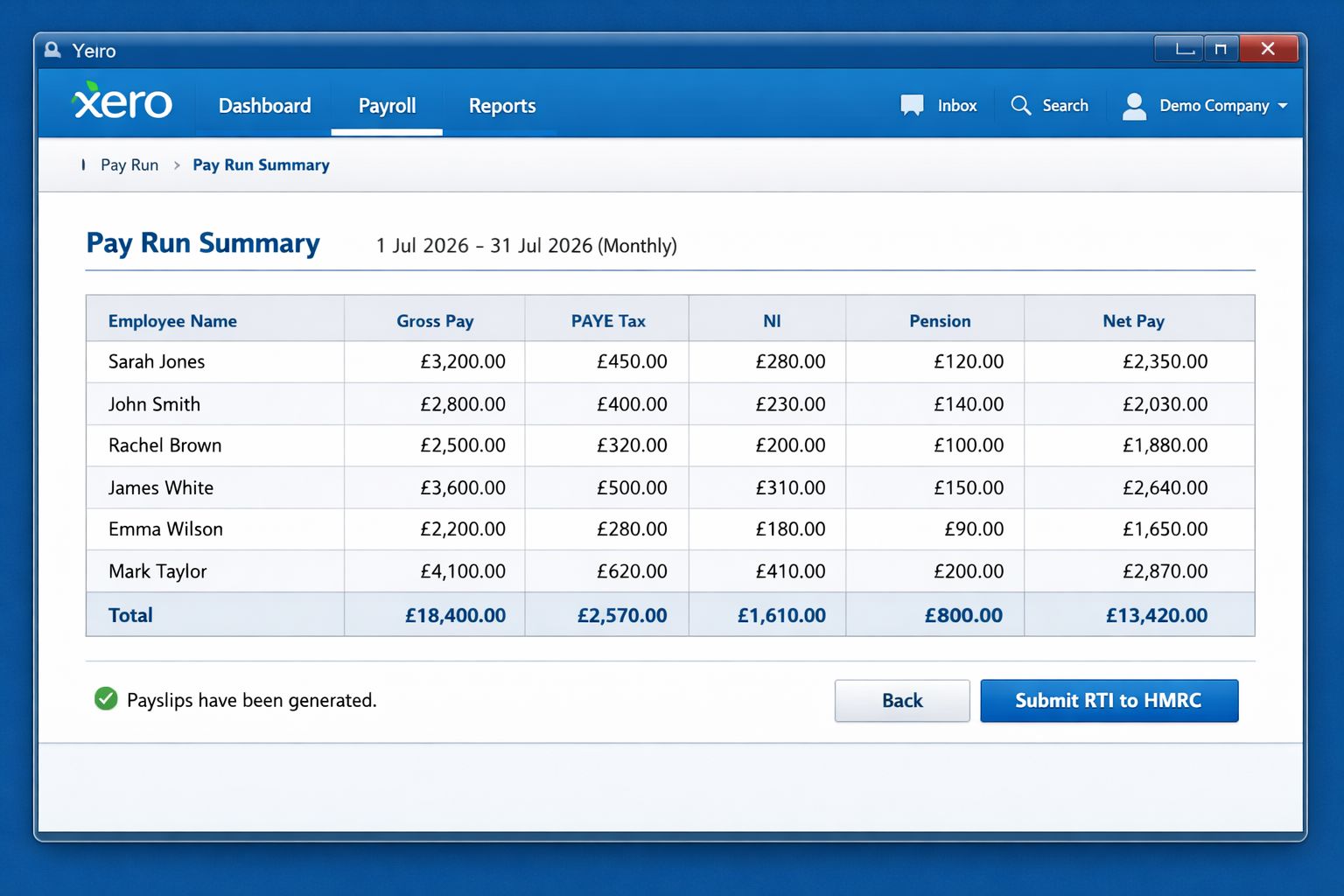Click the pay period date range text
Image resolution: width=1344 pixels, height=896 pixels.
(x=526, y=246)
